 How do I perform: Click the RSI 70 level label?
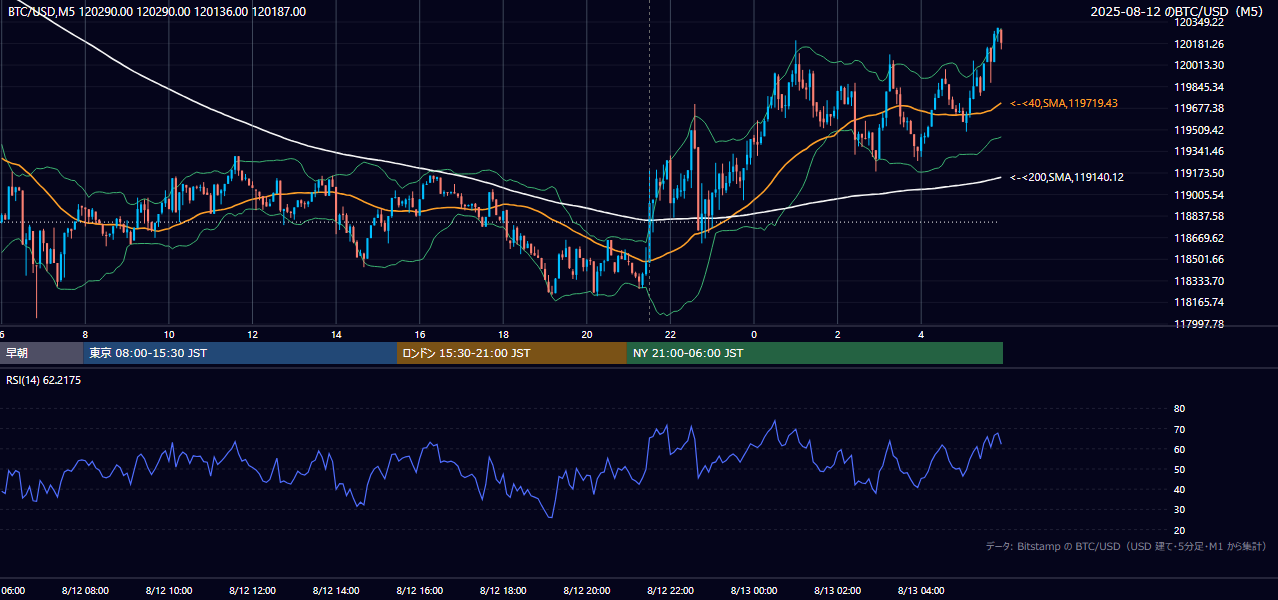(x=1179, y=429)
